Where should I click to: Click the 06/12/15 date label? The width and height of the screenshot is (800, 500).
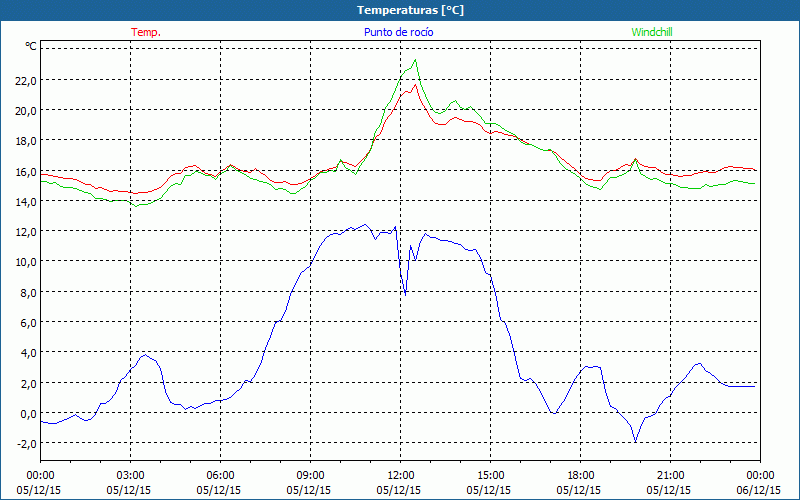pyautogui.click(x=759, y=490)
